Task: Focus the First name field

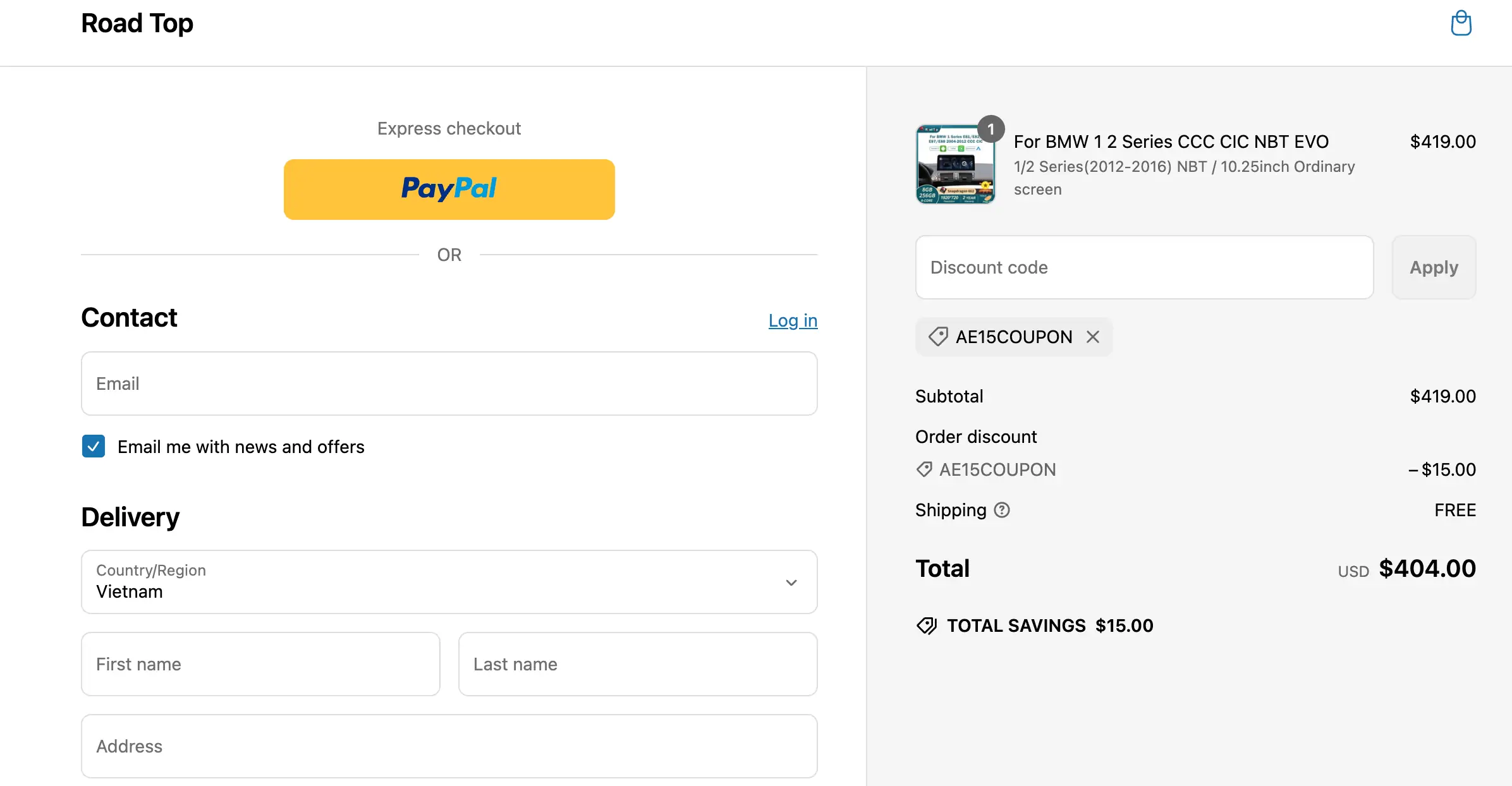Action: (260, 664)
